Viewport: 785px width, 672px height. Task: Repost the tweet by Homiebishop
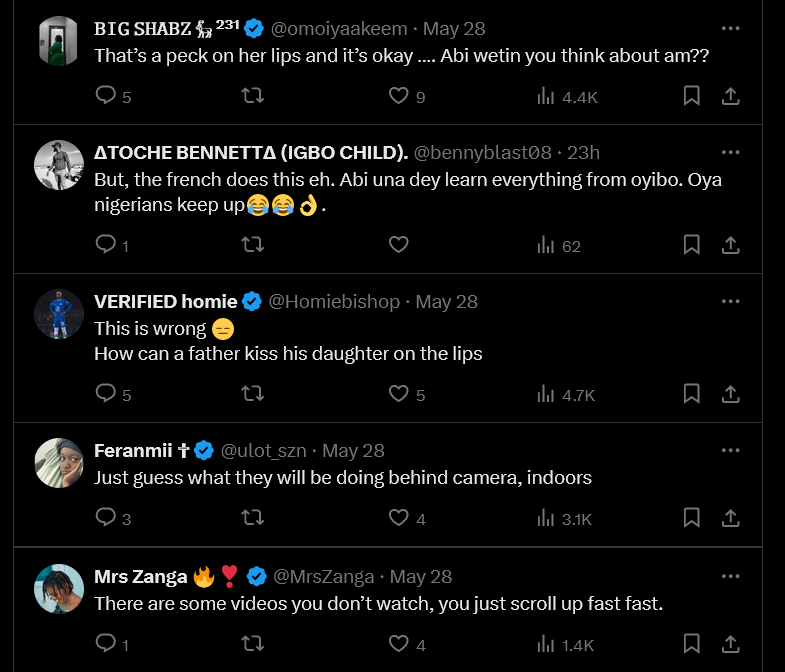pos(253,394)
